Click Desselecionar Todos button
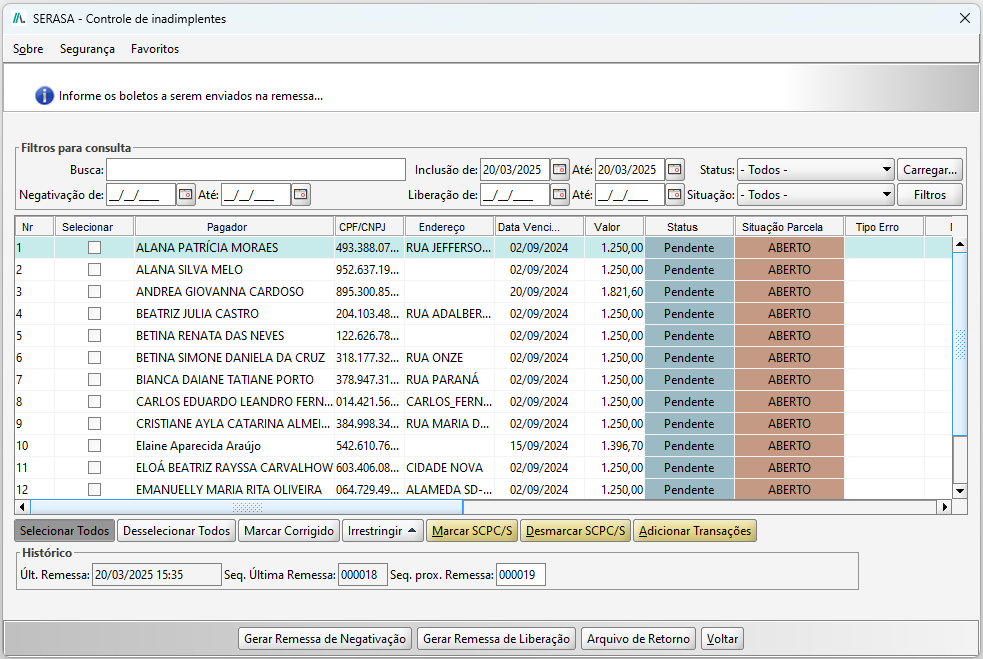Viewport: 983px width, 659px height. pos(177,530)
